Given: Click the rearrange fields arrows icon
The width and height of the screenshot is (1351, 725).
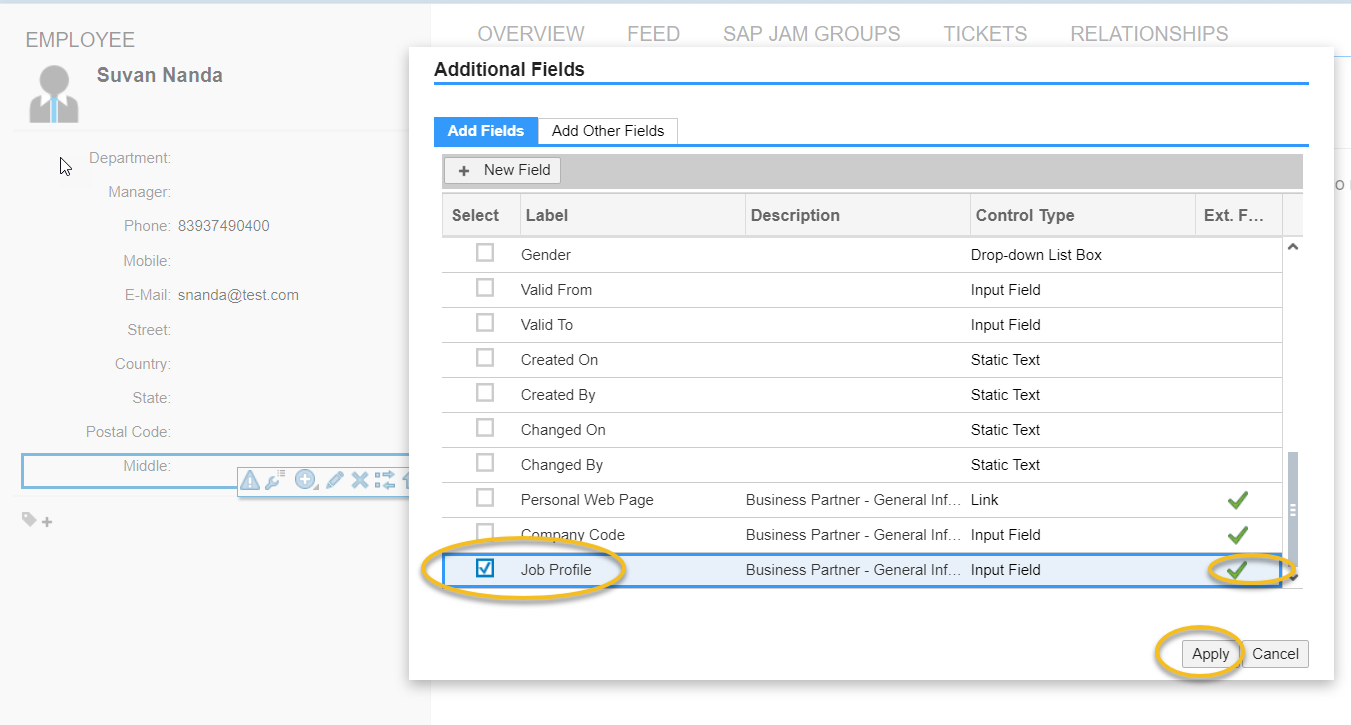Looking at the screenshot, I should tap(384, 480).
